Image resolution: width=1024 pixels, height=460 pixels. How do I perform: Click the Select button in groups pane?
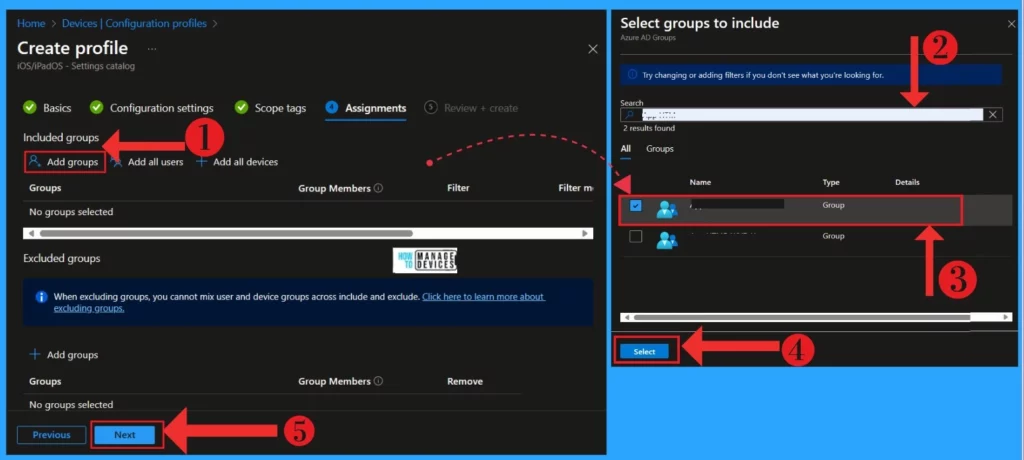[645, 352]
